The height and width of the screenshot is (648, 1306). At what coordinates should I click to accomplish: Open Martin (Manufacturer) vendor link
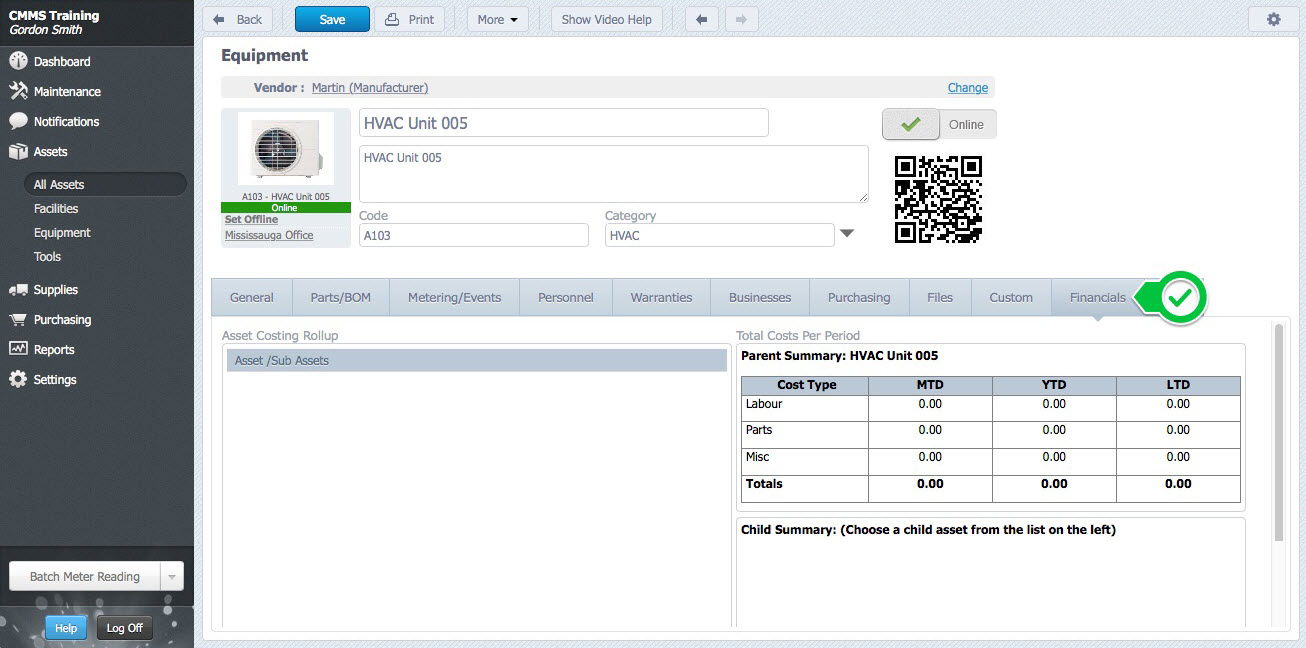[370, 88]
